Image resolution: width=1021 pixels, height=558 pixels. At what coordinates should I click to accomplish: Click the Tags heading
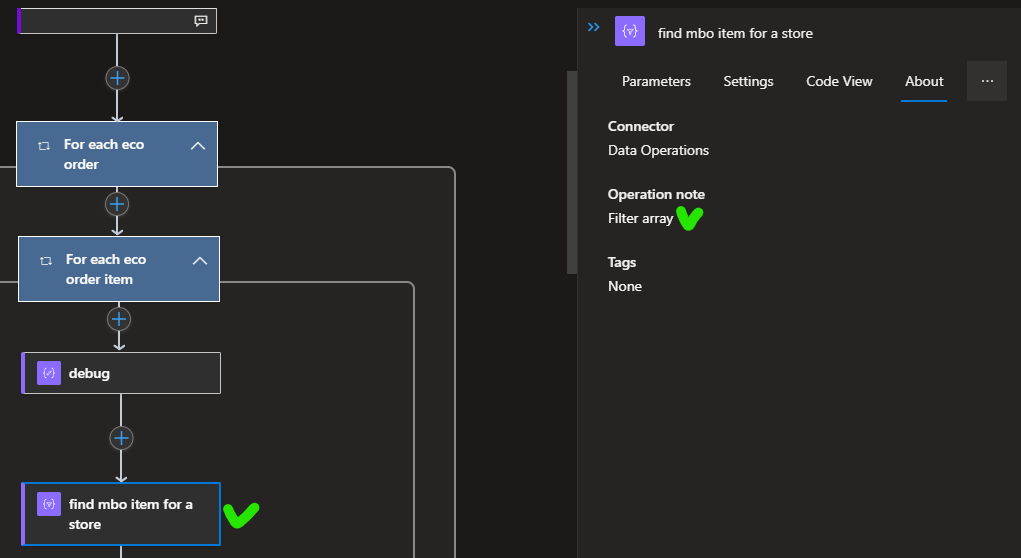tap(622, 262)
